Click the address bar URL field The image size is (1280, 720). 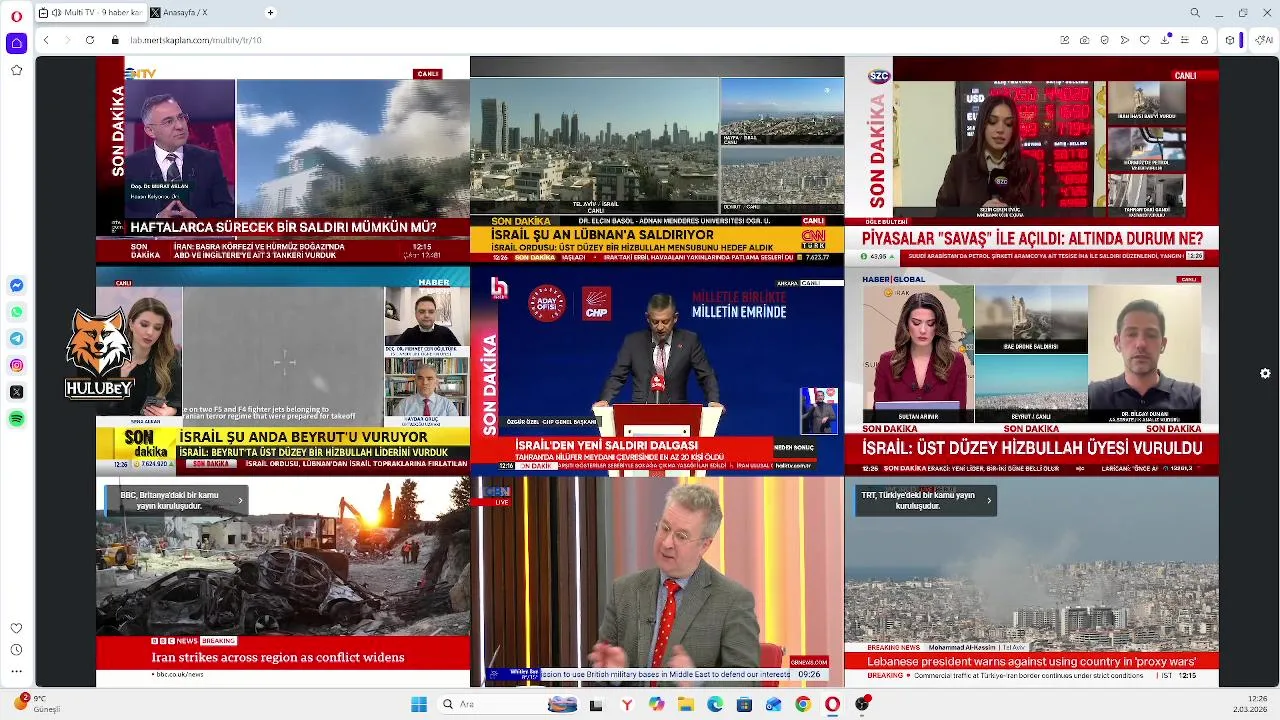pos(580,40)
